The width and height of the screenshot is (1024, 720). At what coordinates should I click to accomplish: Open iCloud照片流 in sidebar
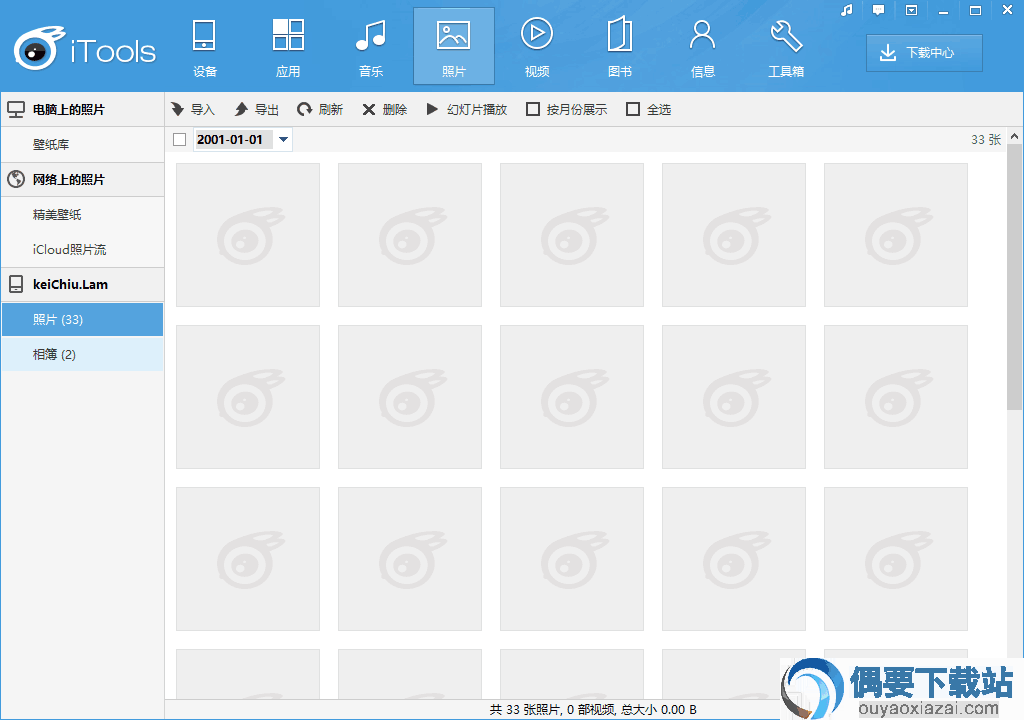[x=82, y=250]
